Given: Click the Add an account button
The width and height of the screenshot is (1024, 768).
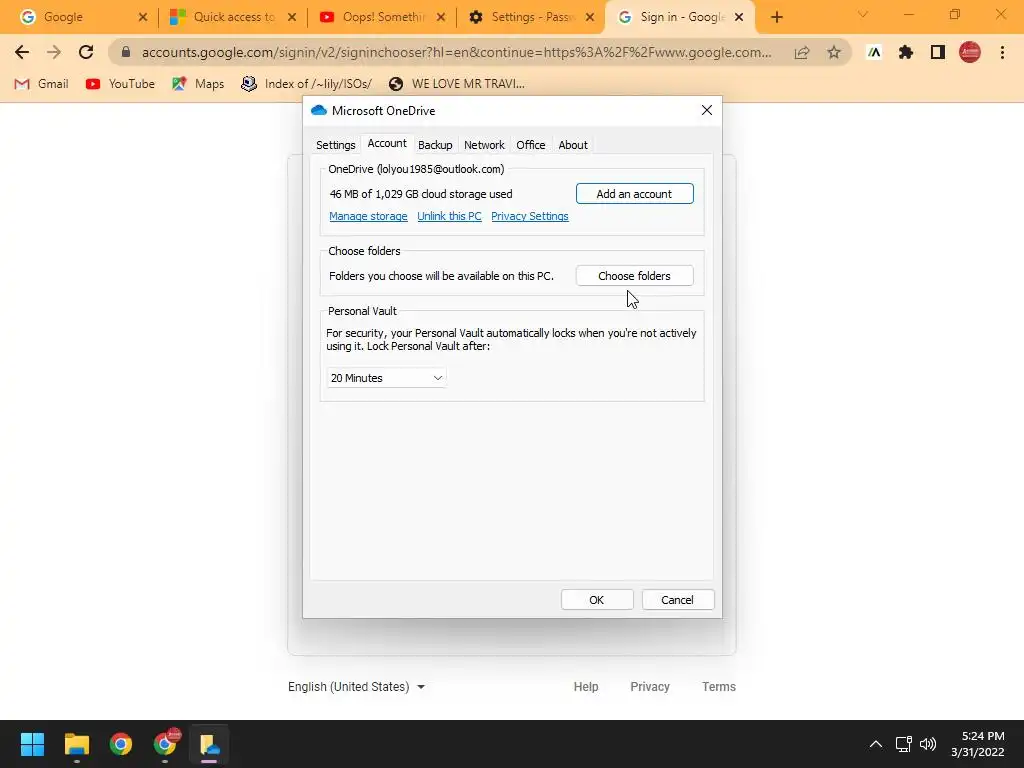Looking at the screenshot, I should [x=634, y=194].
